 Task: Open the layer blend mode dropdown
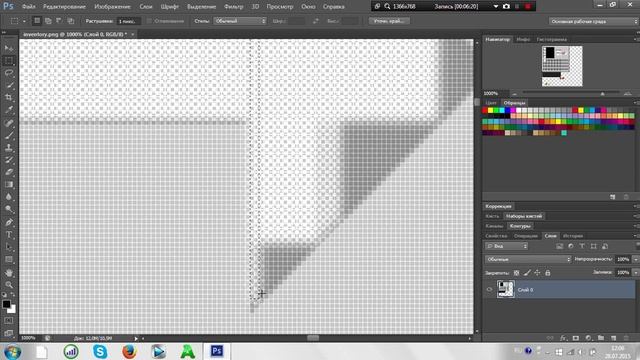coord(528,259)
